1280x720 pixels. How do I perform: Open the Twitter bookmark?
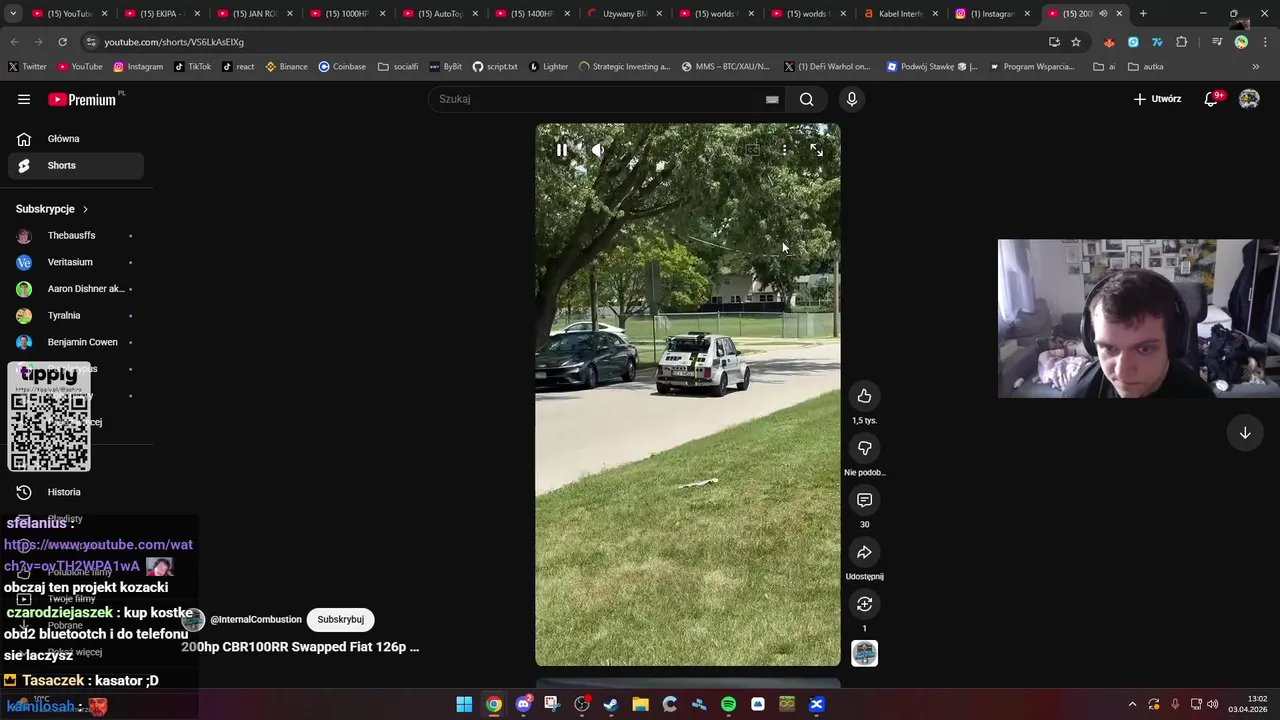coord(28,66)
